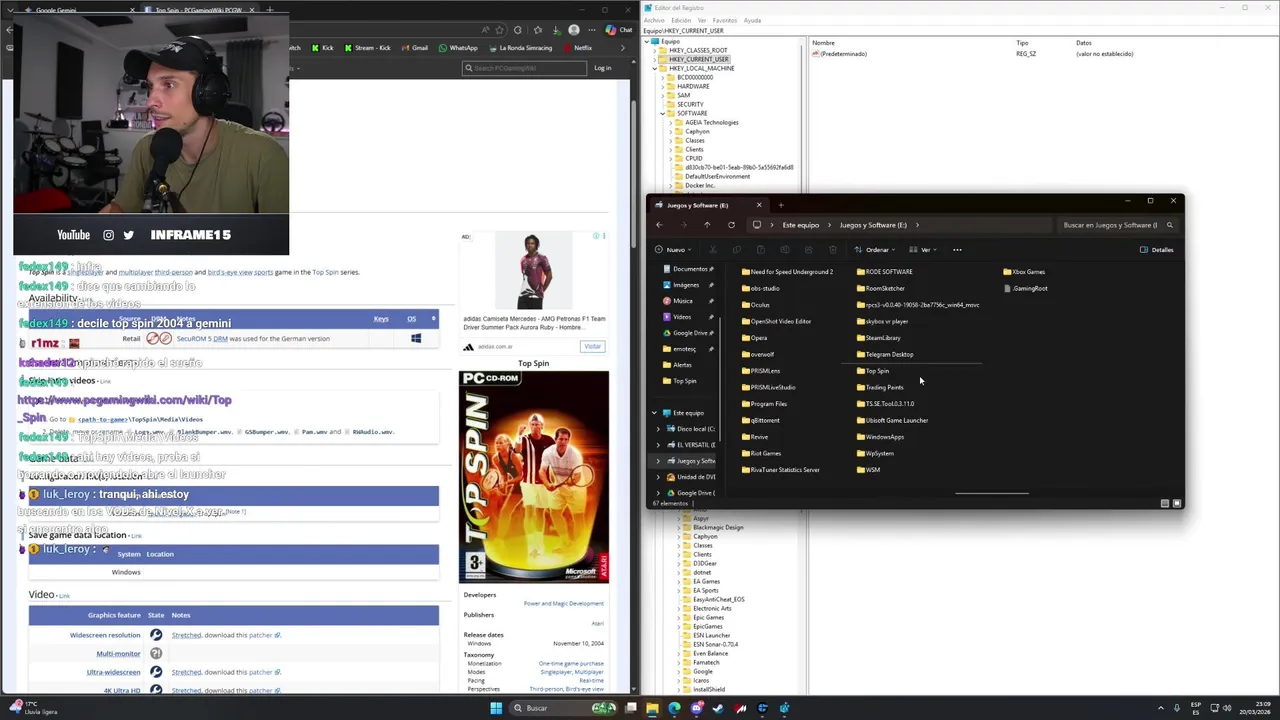Collapse Este equipo in Explorer sidebar
This screenshot has width=1280, height=720.
click(x=655, y=413)
